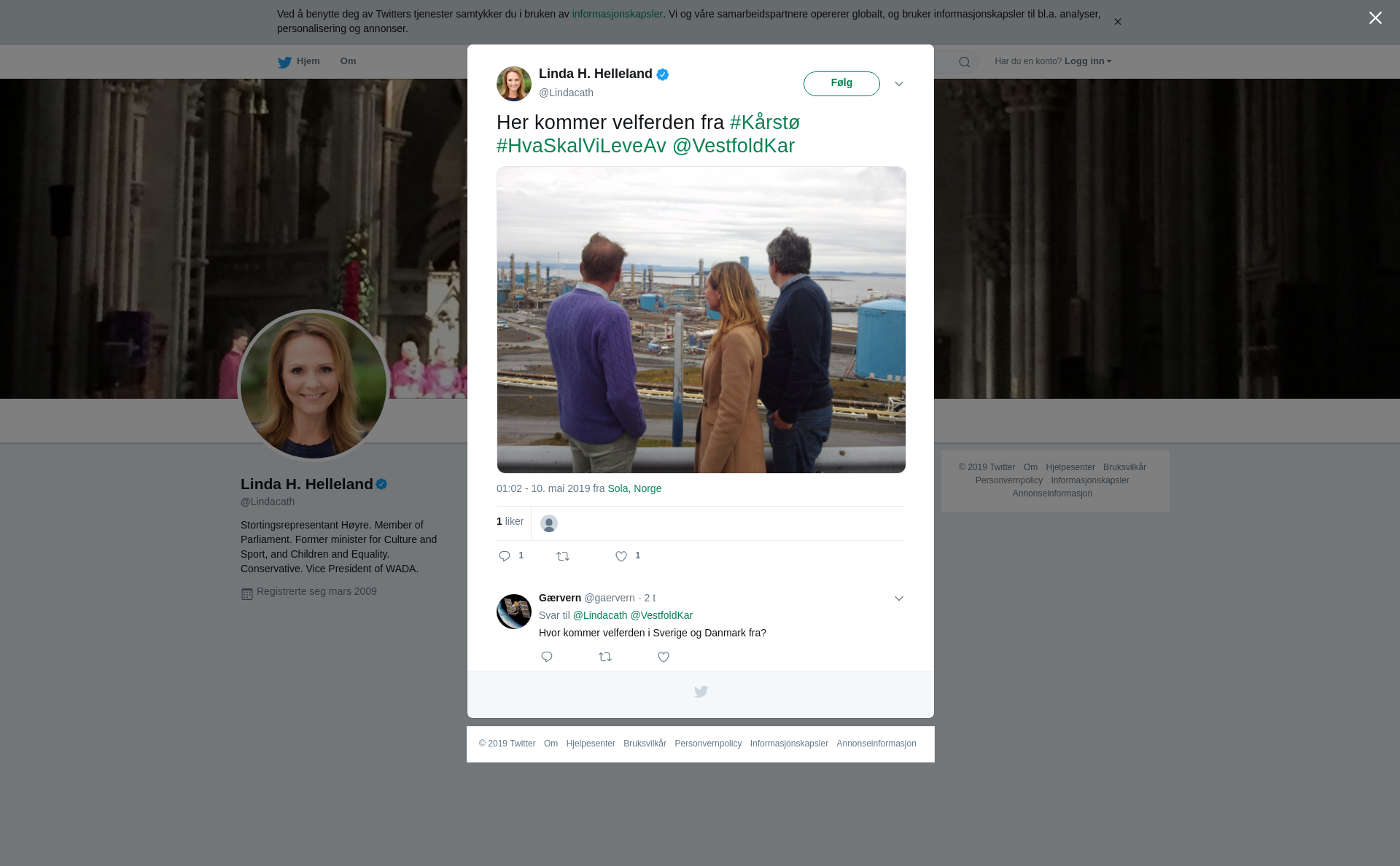Open the #Kårstø hashtag
This screenshot has width=1400, height=866.
click(x=764, y=122)
